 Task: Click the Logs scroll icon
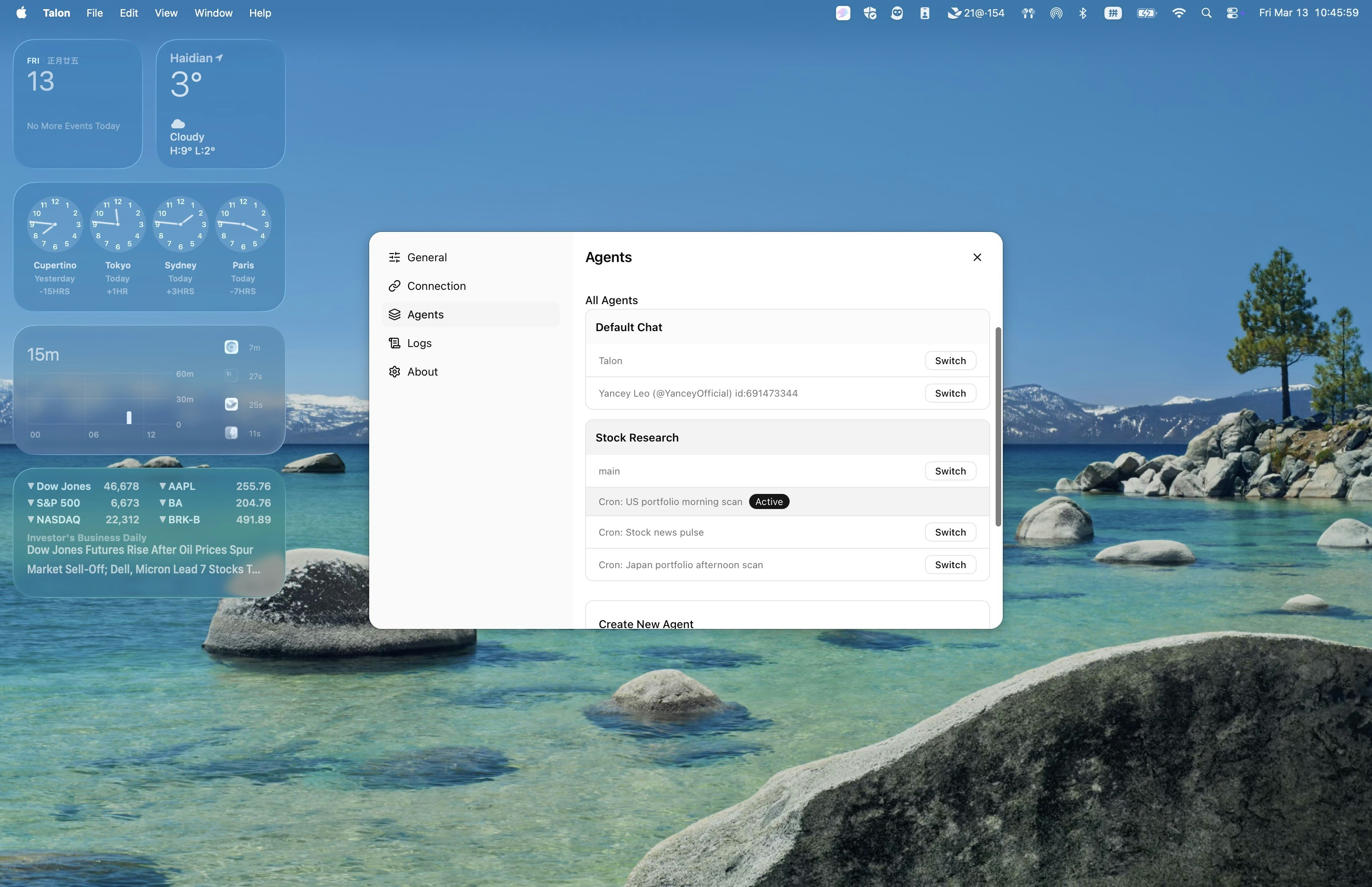click(x=394, y=343)
